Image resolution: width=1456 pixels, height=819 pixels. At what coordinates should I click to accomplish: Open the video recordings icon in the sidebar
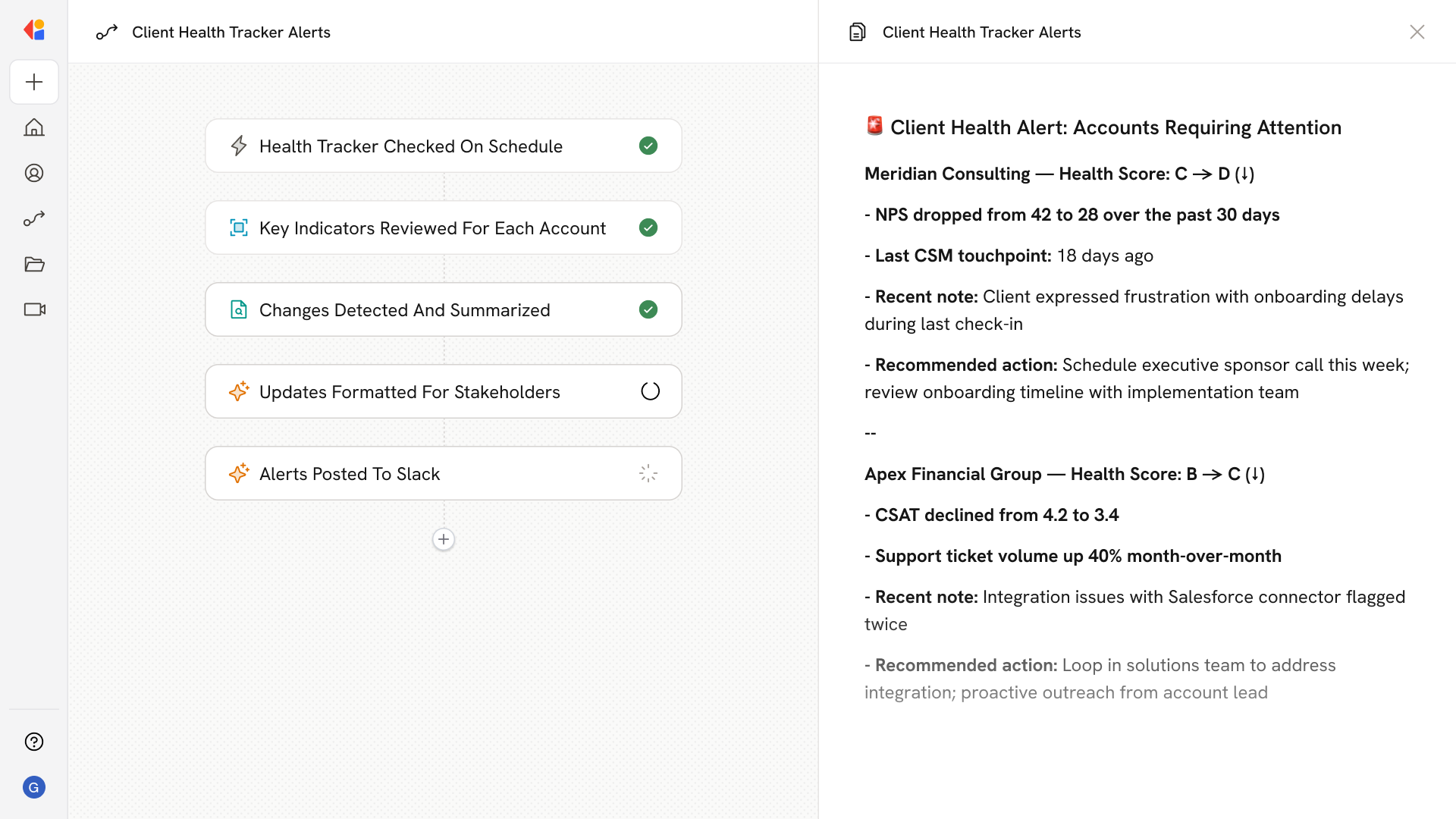(34, 309)
